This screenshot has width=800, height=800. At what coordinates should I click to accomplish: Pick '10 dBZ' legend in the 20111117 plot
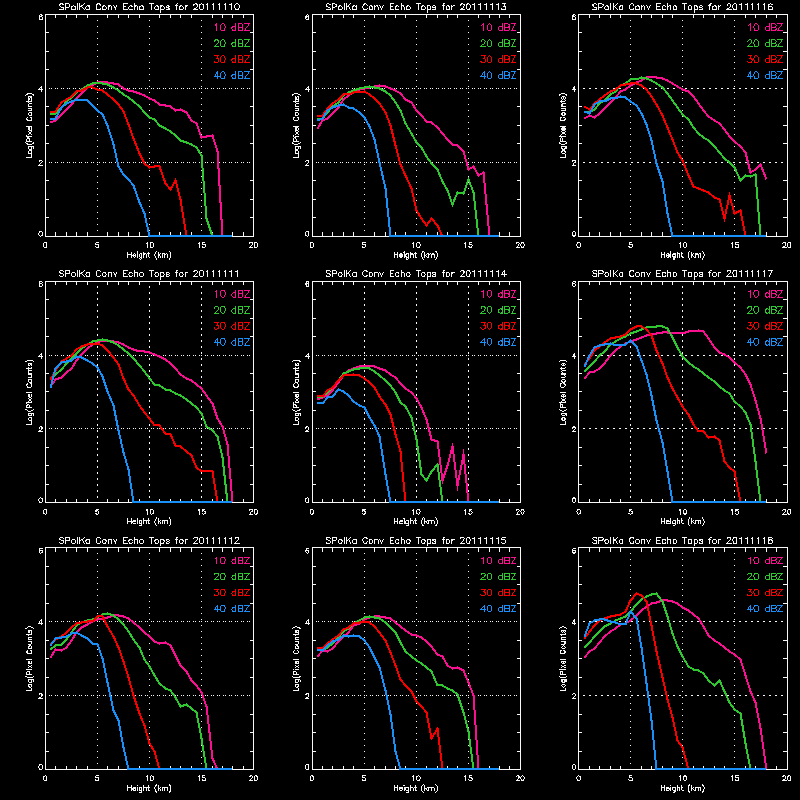pyautogui.click(x=765, y=294)
